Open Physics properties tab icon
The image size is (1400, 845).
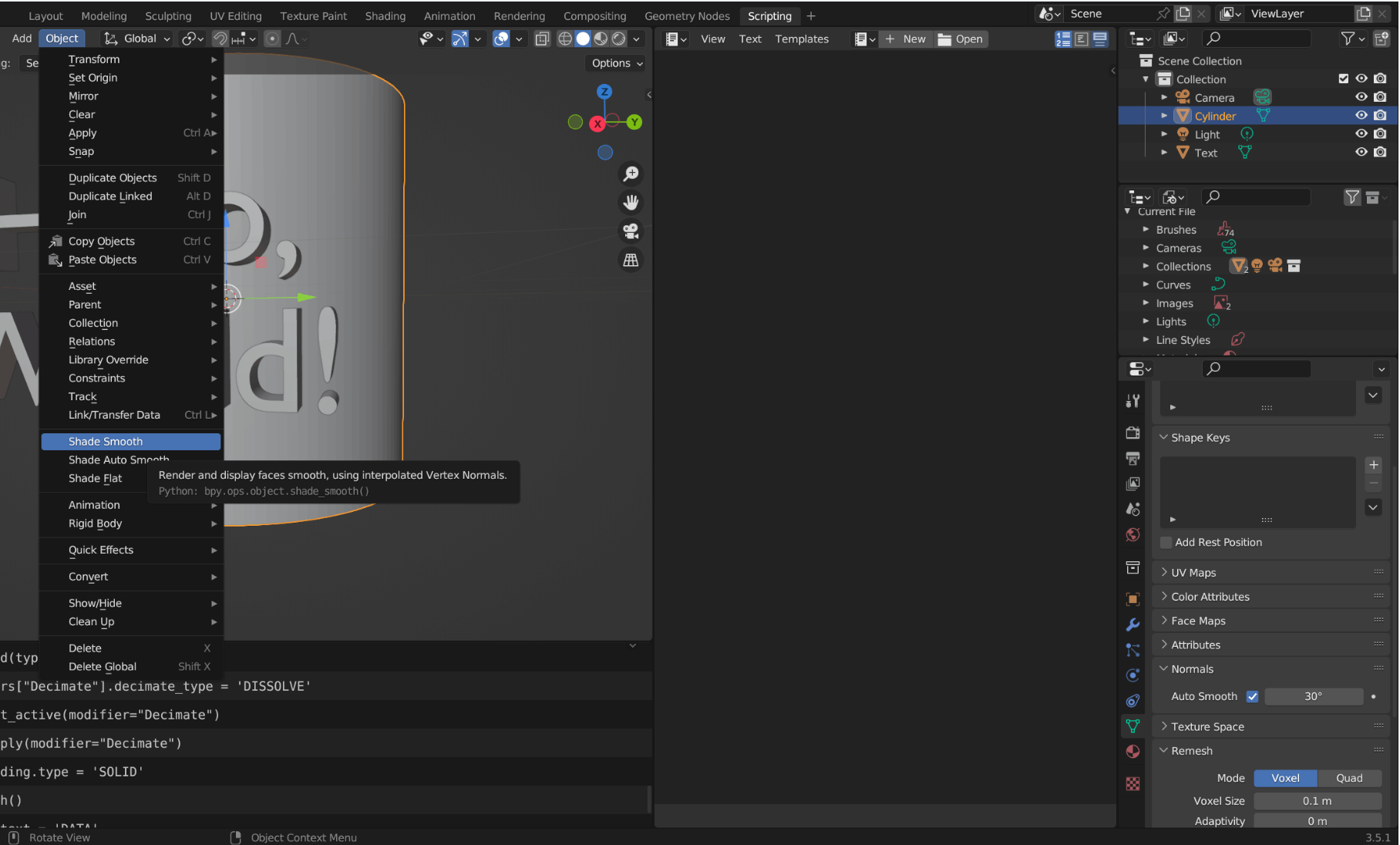pyautogui.click(x=1132, y=675)
